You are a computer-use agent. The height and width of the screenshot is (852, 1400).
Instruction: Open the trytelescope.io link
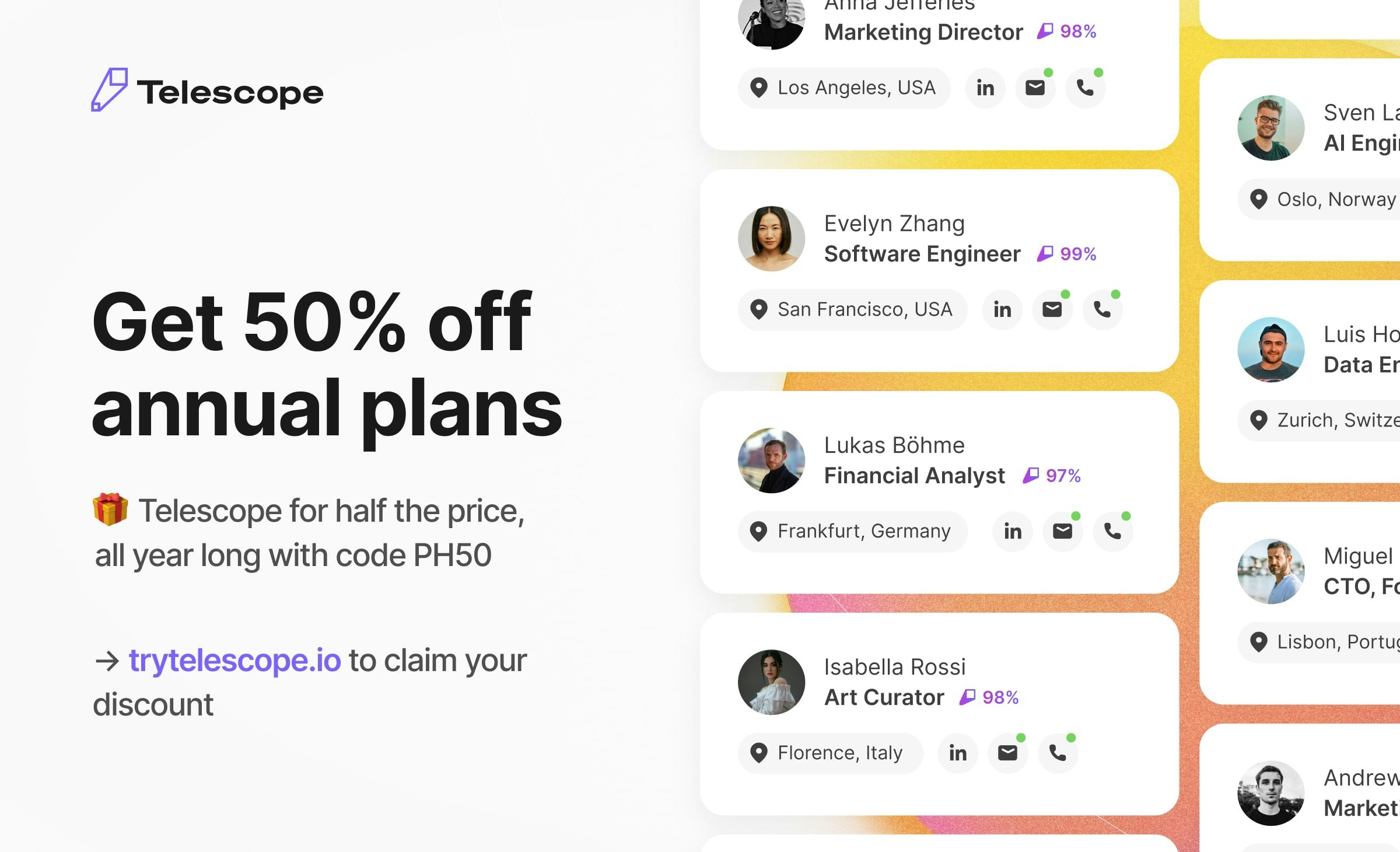click(x=235, y=661)
